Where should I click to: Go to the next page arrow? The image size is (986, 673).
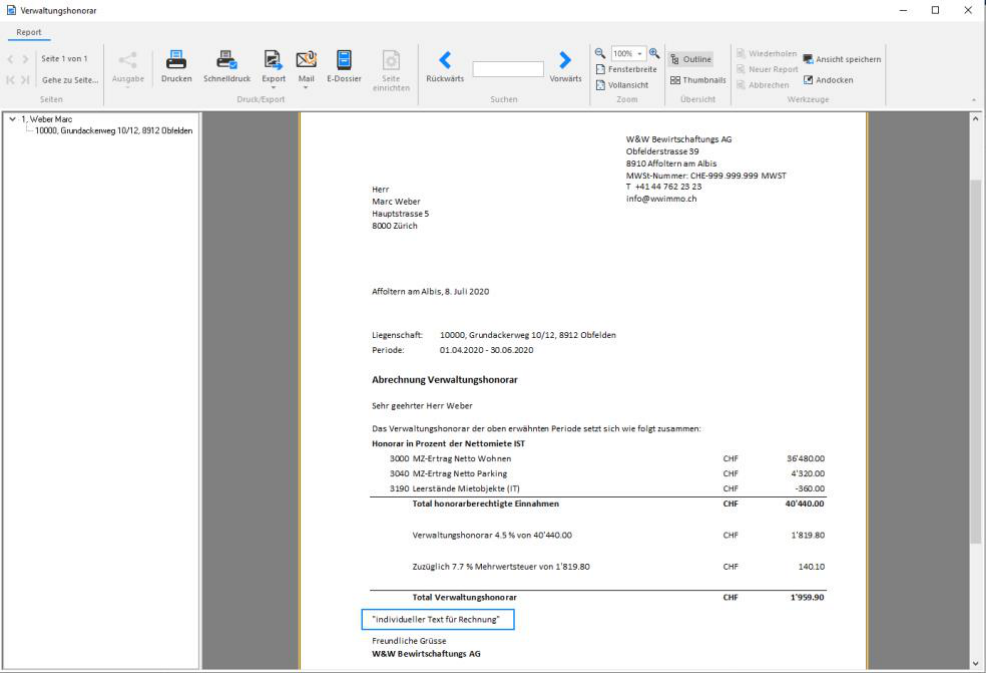pyautogui.click(x=25, y=59)
